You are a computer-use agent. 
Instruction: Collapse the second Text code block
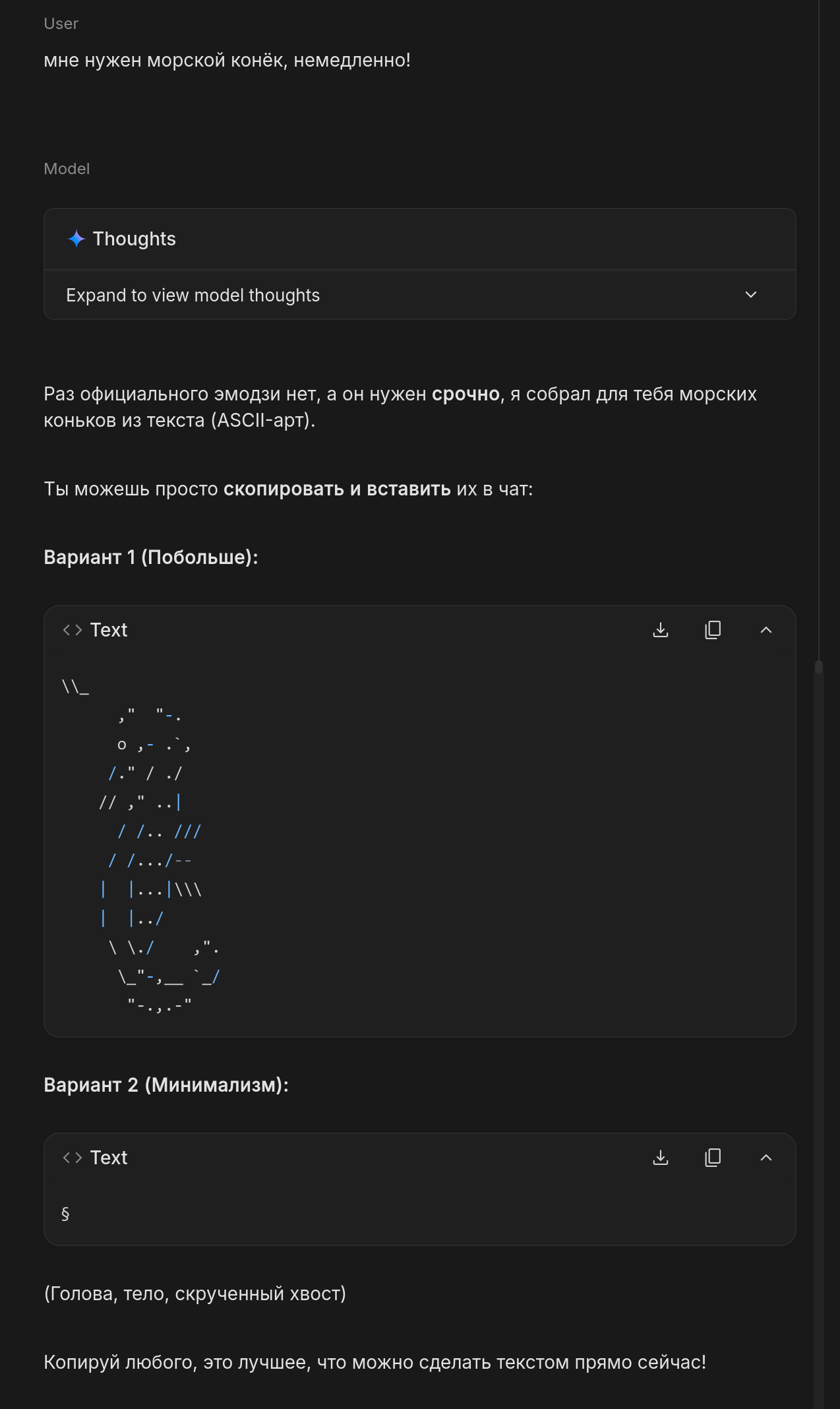click(765, 1158)
